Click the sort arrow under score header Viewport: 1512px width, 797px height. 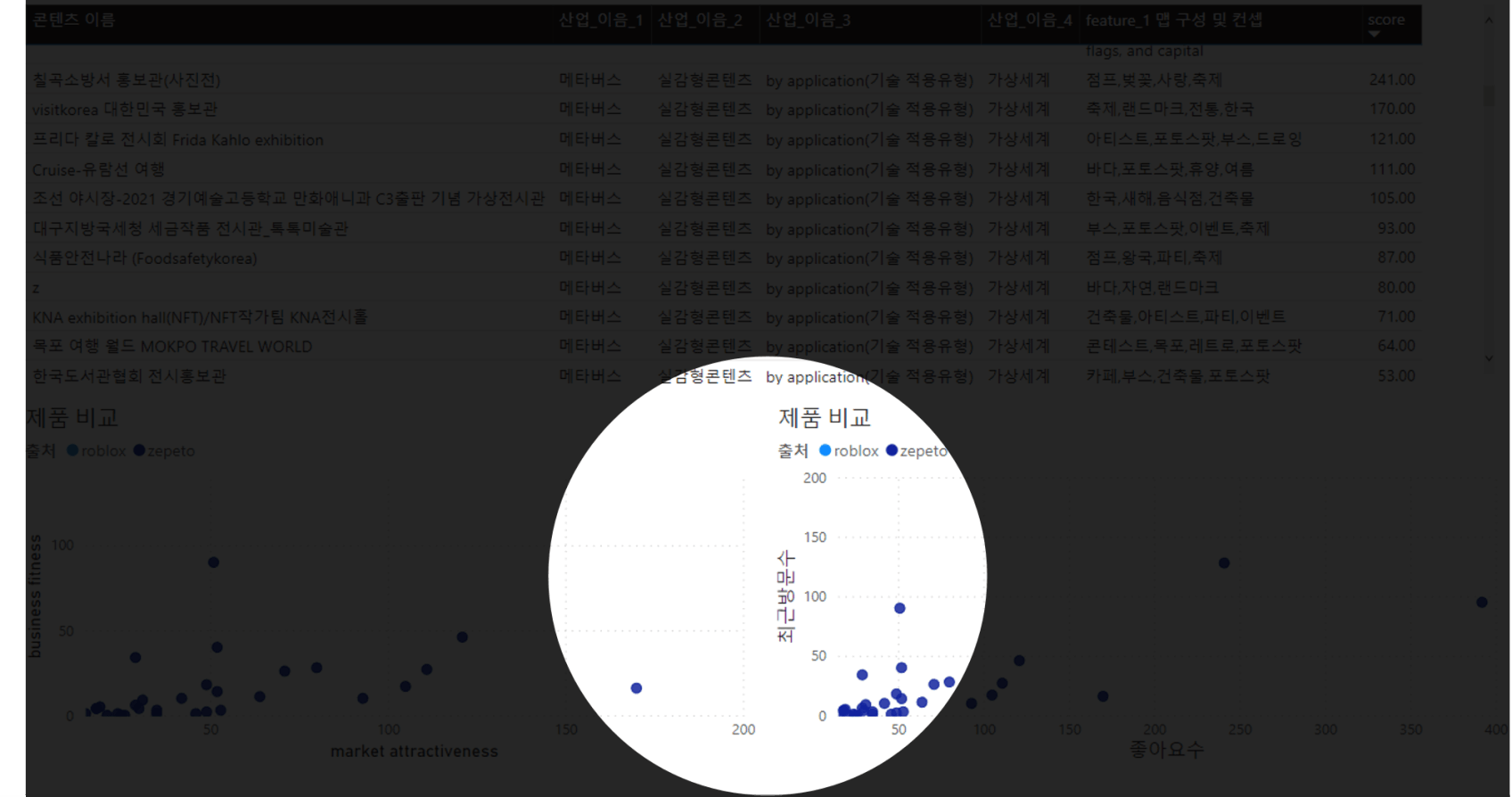tap(1374, 35)
